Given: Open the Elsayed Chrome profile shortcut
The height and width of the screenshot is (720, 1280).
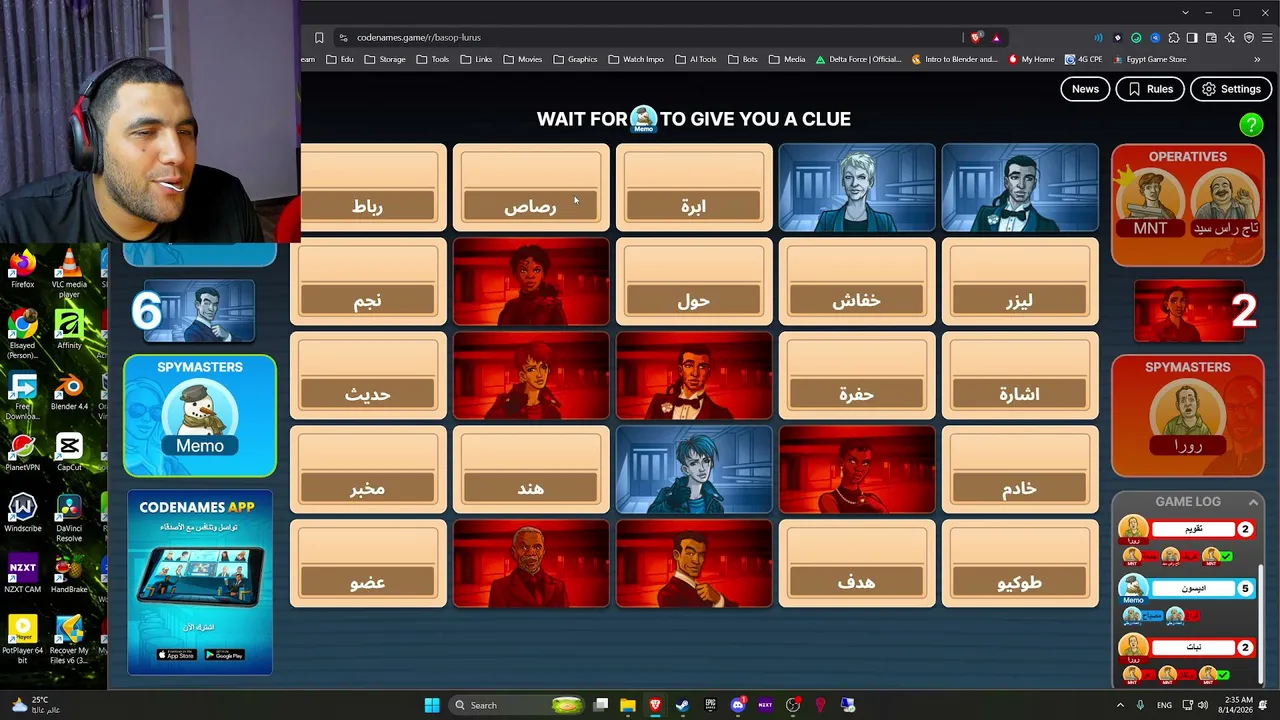Looking at the screenshot, I should click(x=22, y=334).
